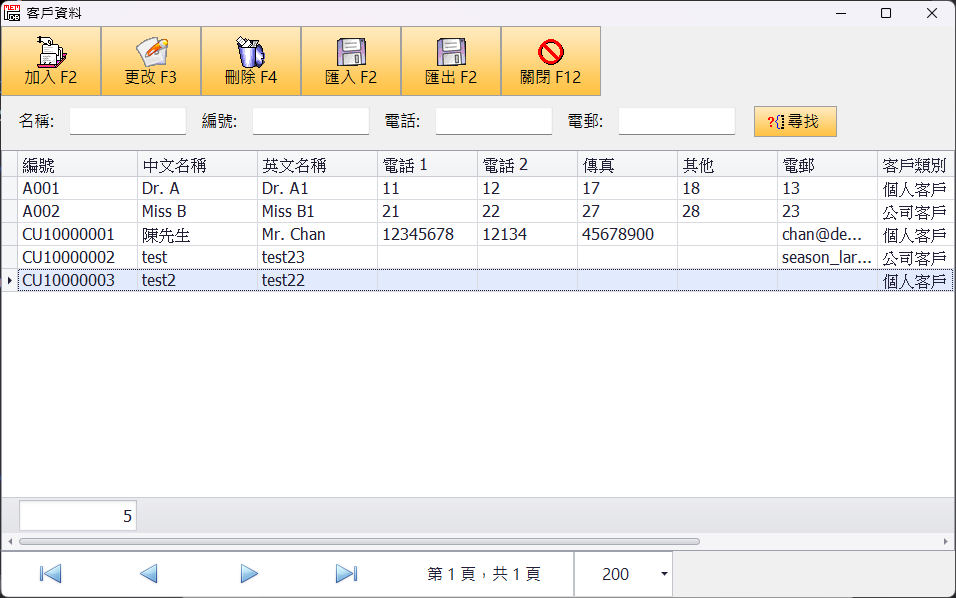Focus the 名稱 name search field

[128, 121]
